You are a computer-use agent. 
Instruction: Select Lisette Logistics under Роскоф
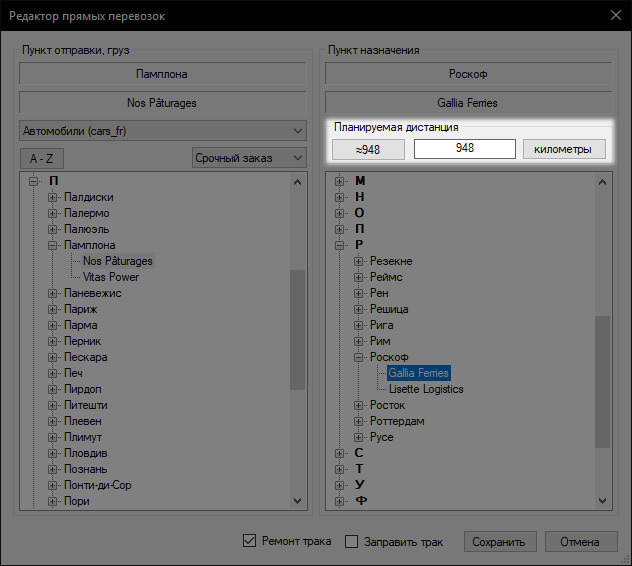pyautogui.click(x=426, y=389)
